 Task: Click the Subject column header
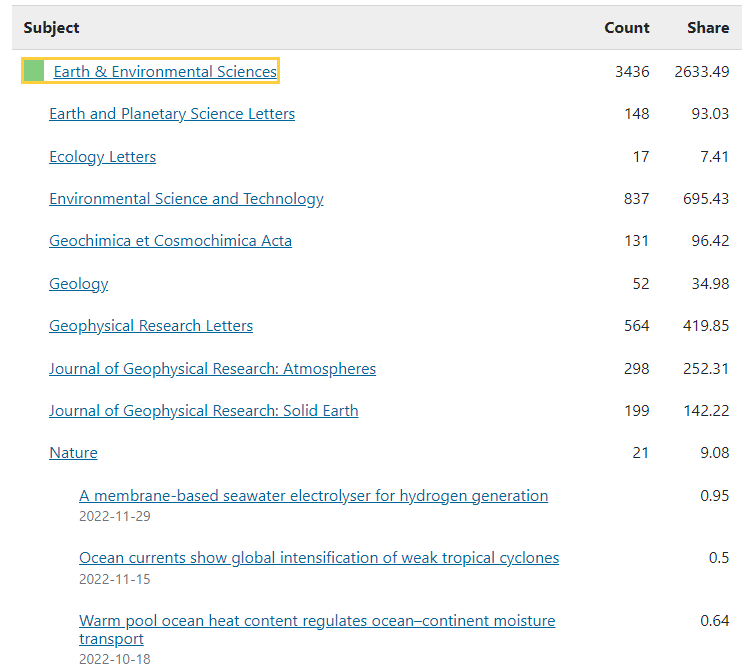coord(52,28)
